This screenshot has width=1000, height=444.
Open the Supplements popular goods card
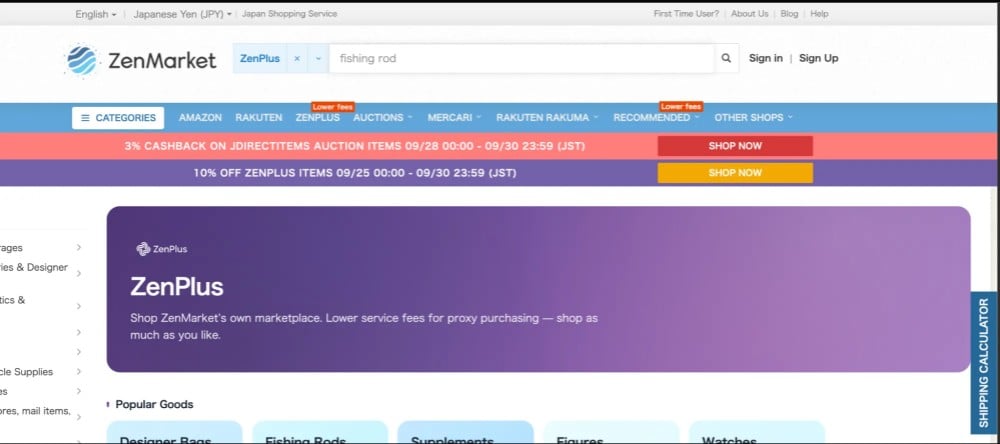(466, 434)
